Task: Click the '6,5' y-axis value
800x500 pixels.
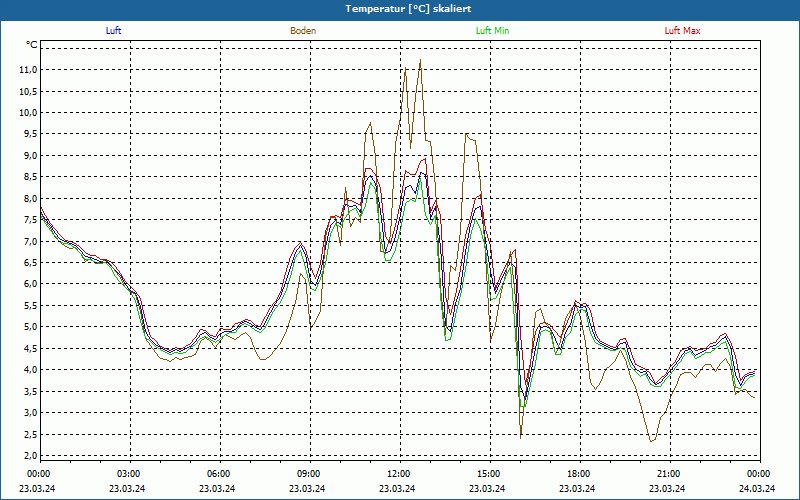Action: tap(30, 263)
